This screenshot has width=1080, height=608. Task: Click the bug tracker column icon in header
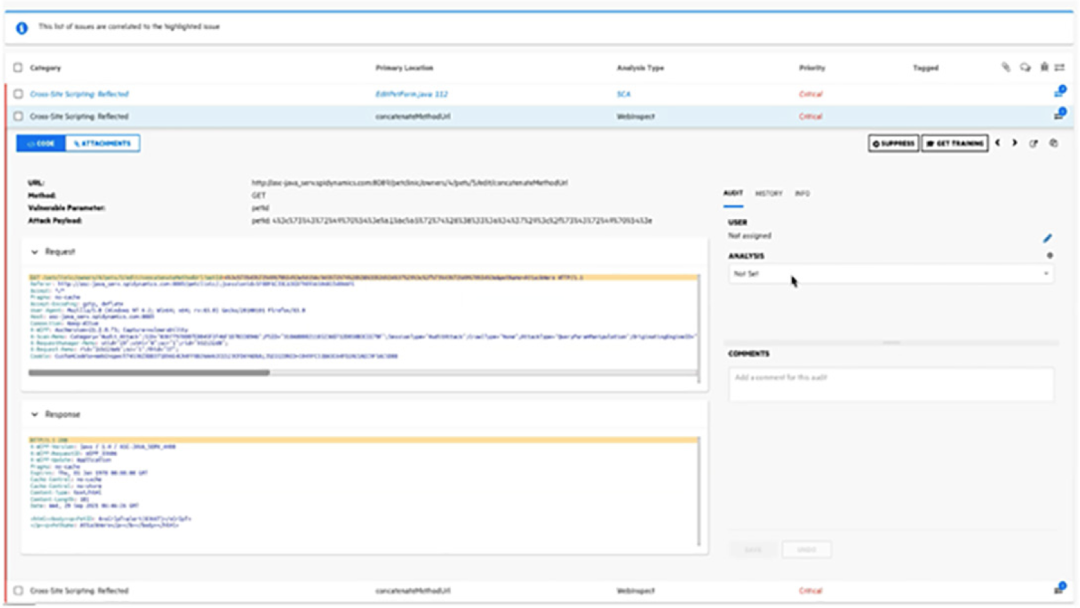1044,67
